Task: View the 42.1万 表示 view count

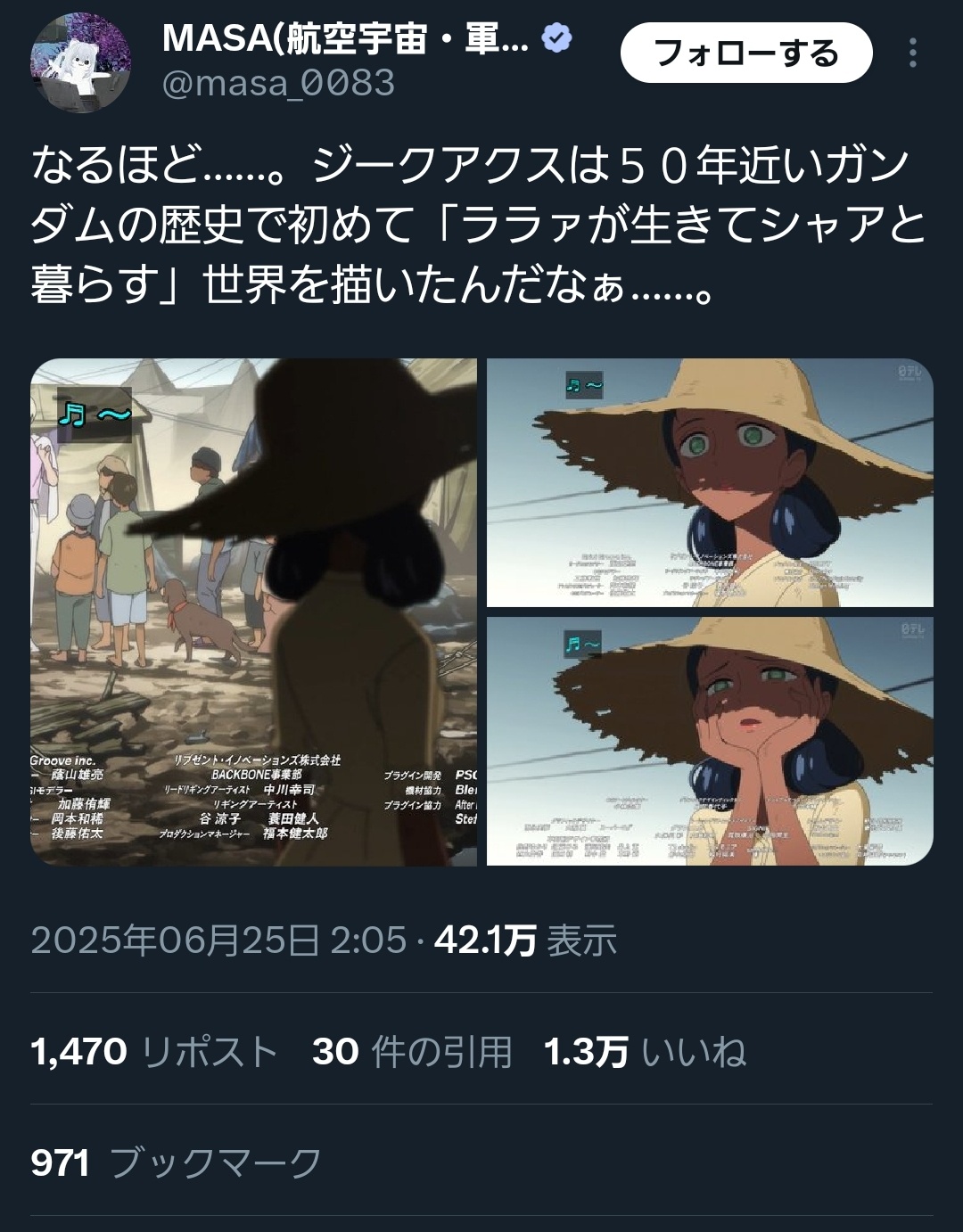Action: (x=526, y=940)
